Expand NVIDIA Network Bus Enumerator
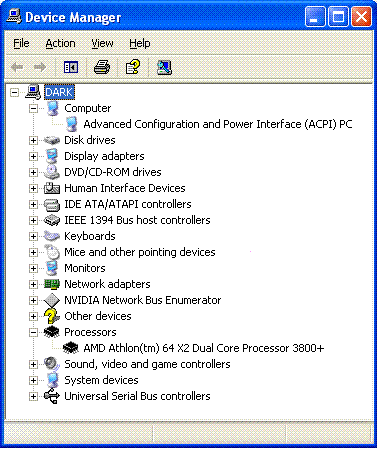377x452 pixels. pyautogui.click(x=33, y=300)
